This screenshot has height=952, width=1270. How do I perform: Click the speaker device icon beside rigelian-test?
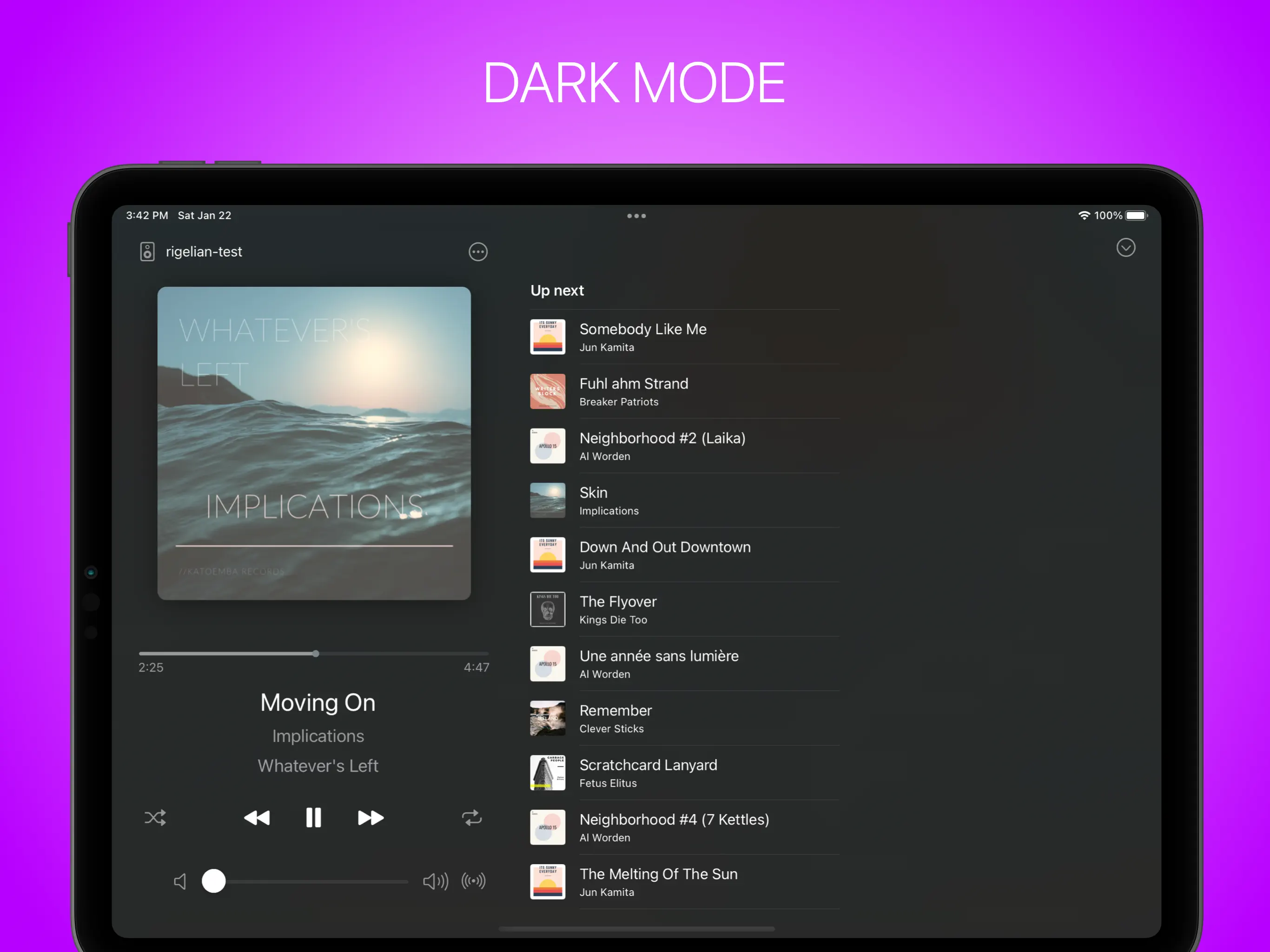click(x=147, y=251)
